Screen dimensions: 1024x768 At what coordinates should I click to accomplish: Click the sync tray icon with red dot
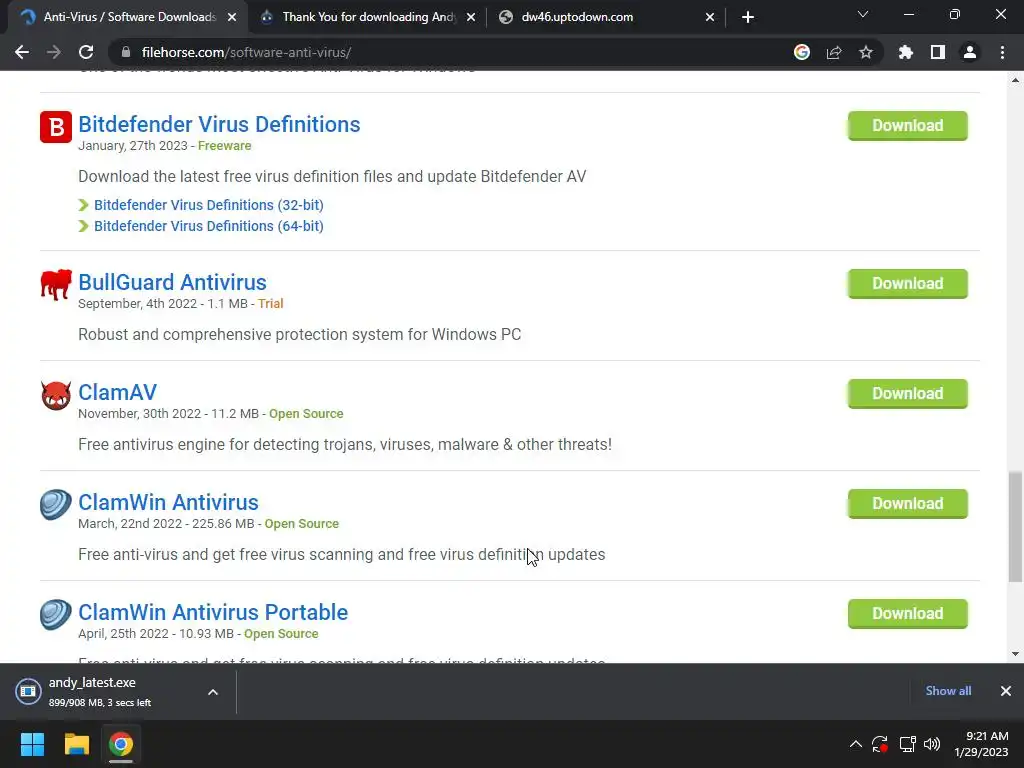point(880,744)
